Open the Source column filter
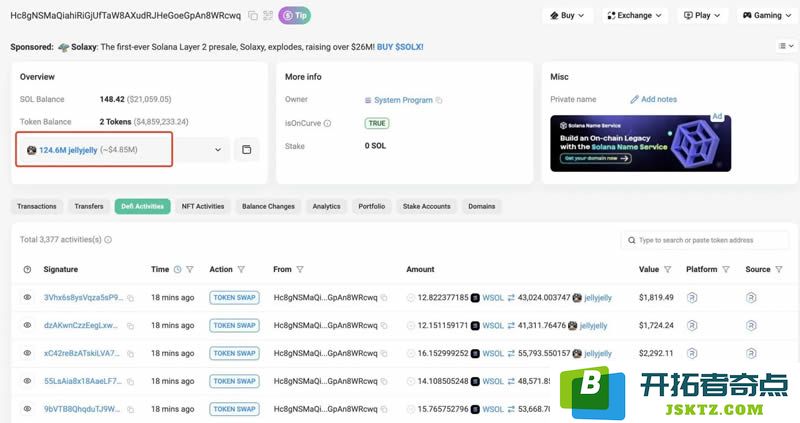The width and height of the screenshot is (800, 423). (x=779, y=269)
